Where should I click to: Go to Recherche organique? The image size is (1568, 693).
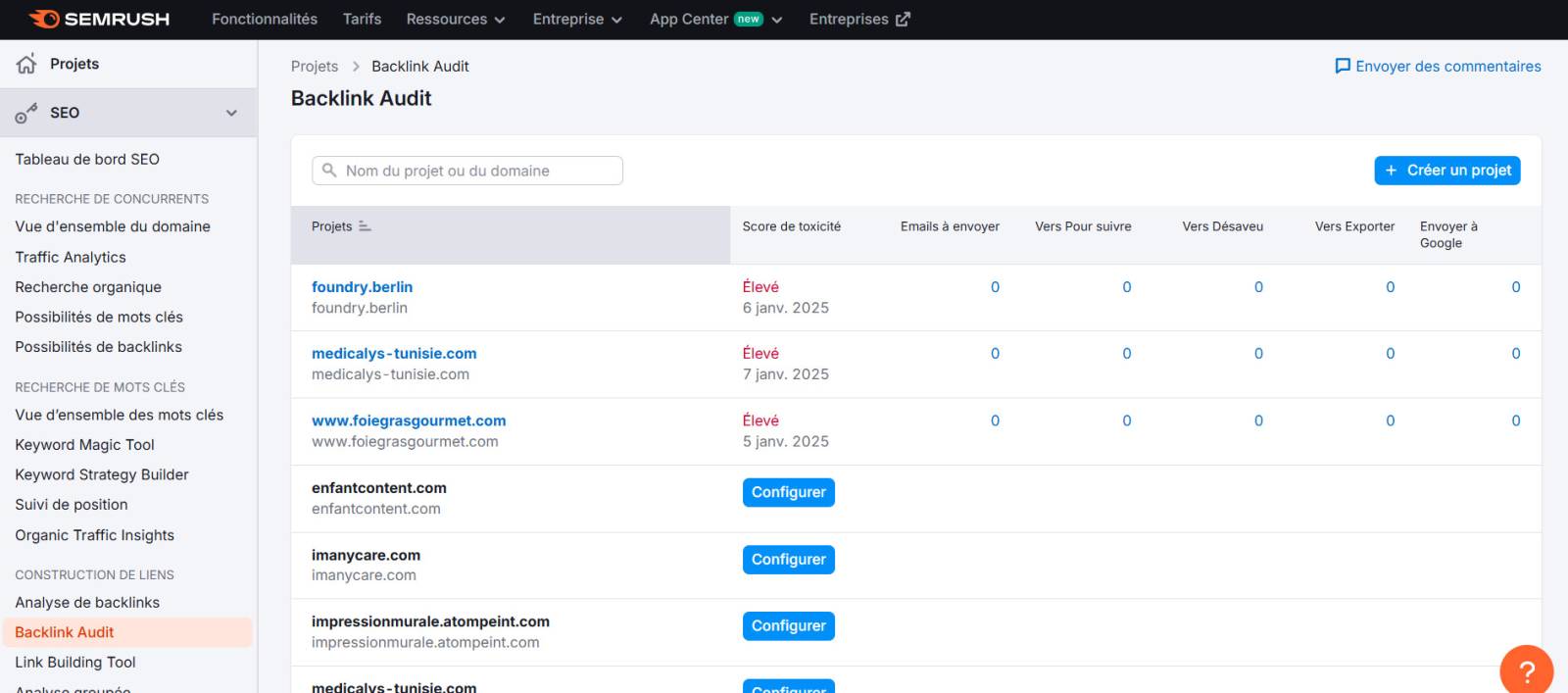[x=88, y=287]
